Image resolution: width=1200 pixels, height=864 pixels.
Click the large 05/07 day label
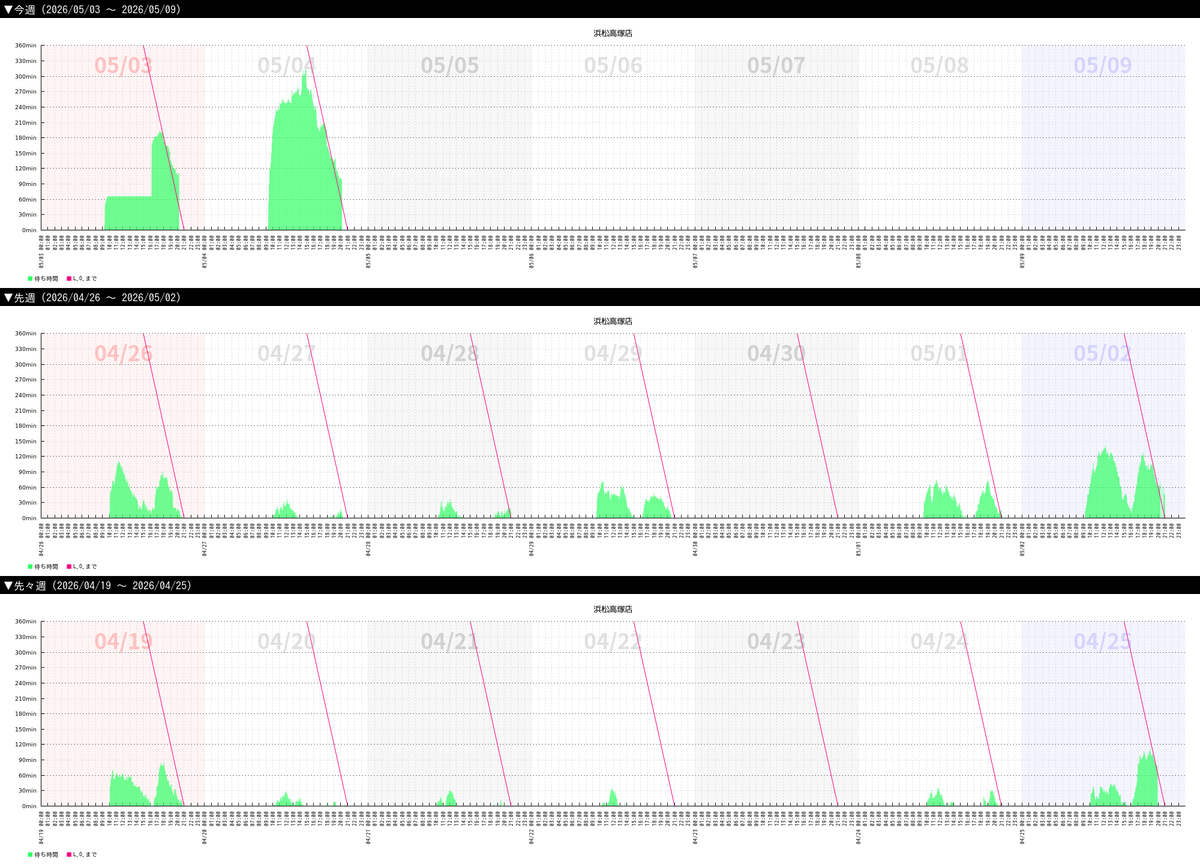tap(776, 66)
